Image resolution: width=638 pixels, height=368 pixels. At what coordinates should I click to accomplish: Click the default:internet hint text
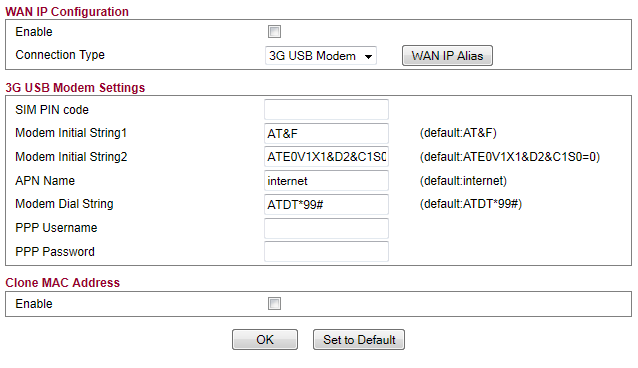463,181
